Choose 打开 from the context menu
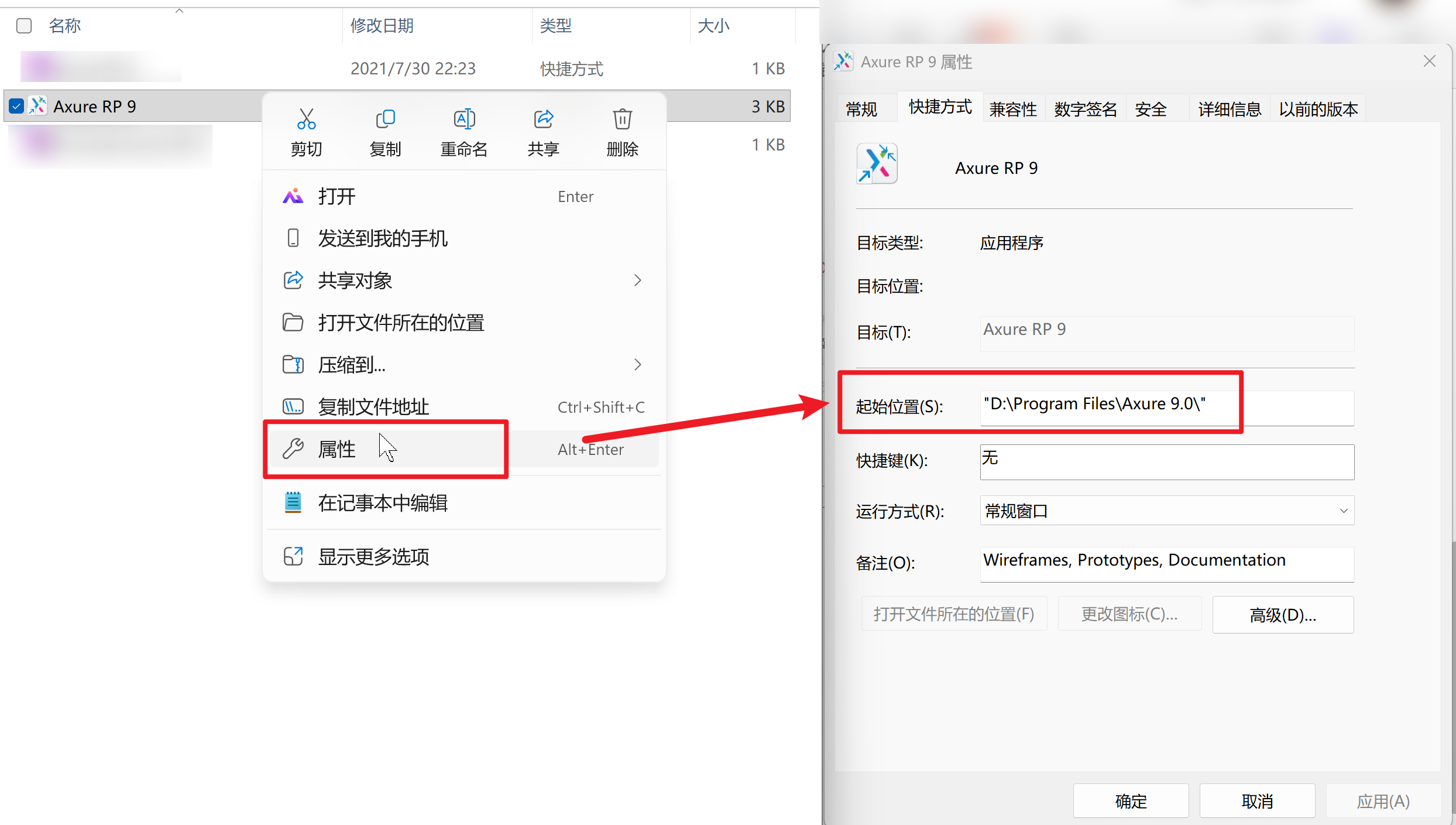 (x=463, y=196)
